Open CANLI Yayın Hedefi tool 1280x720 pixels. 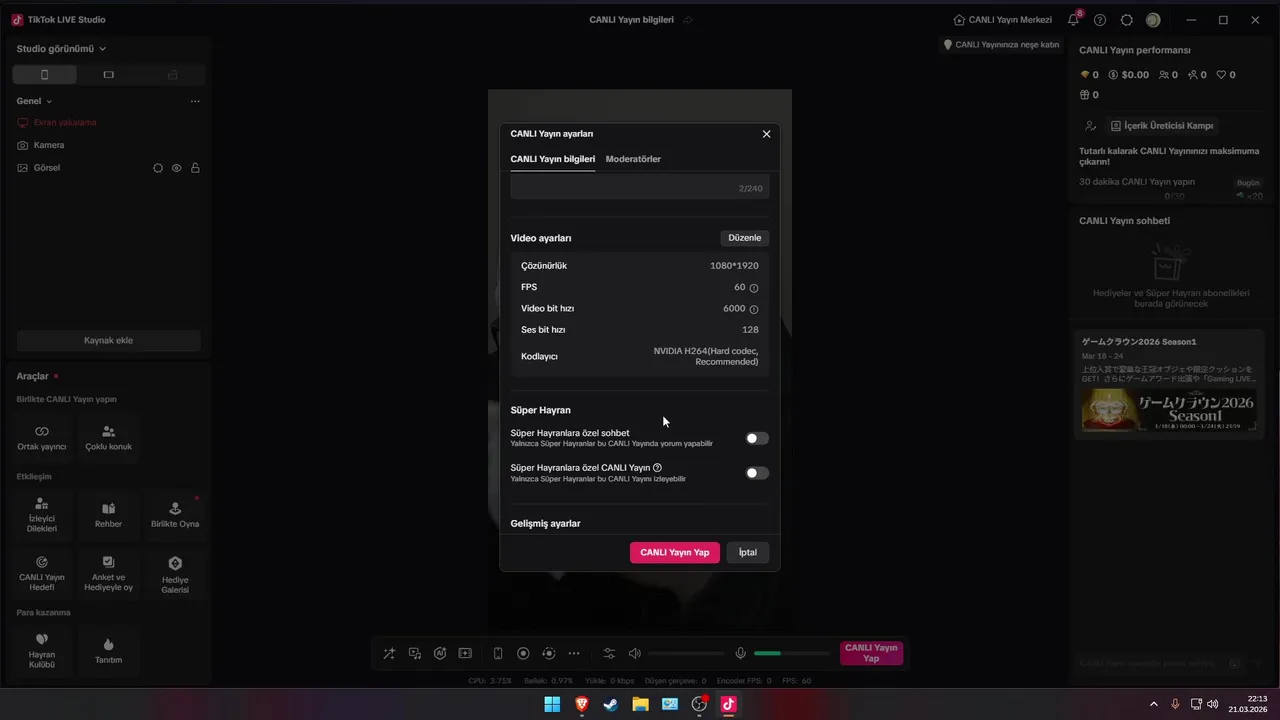[42, 574]
